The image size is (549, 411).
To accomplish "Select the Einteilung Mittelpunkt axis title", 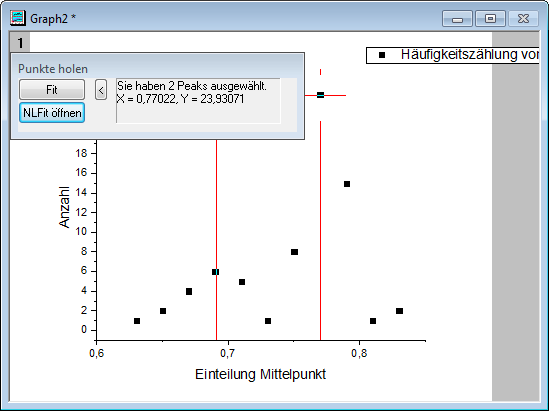I will coord(260,374).
